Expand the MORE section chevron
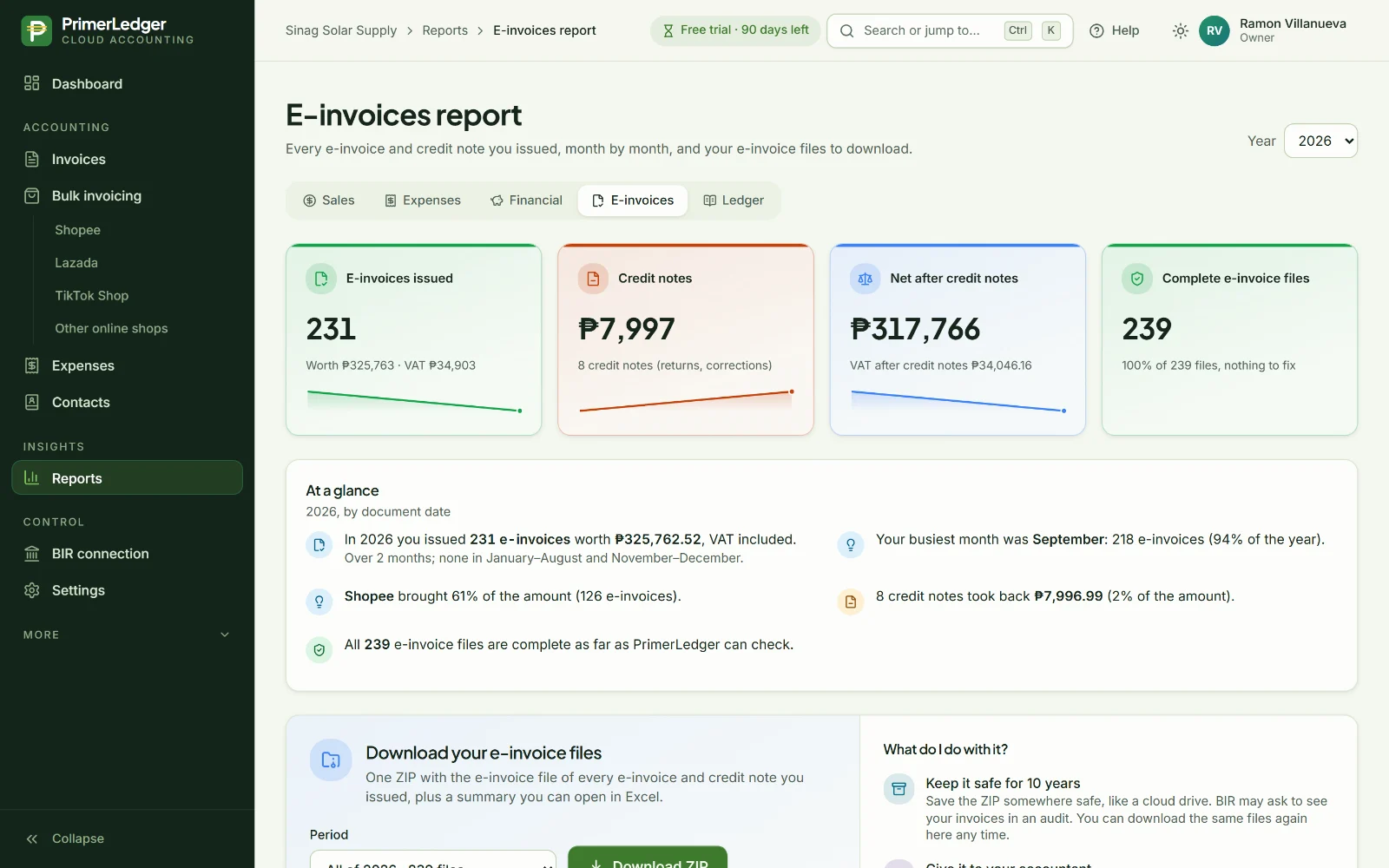This screenshot has width=1389, height=868. point(225,635)
